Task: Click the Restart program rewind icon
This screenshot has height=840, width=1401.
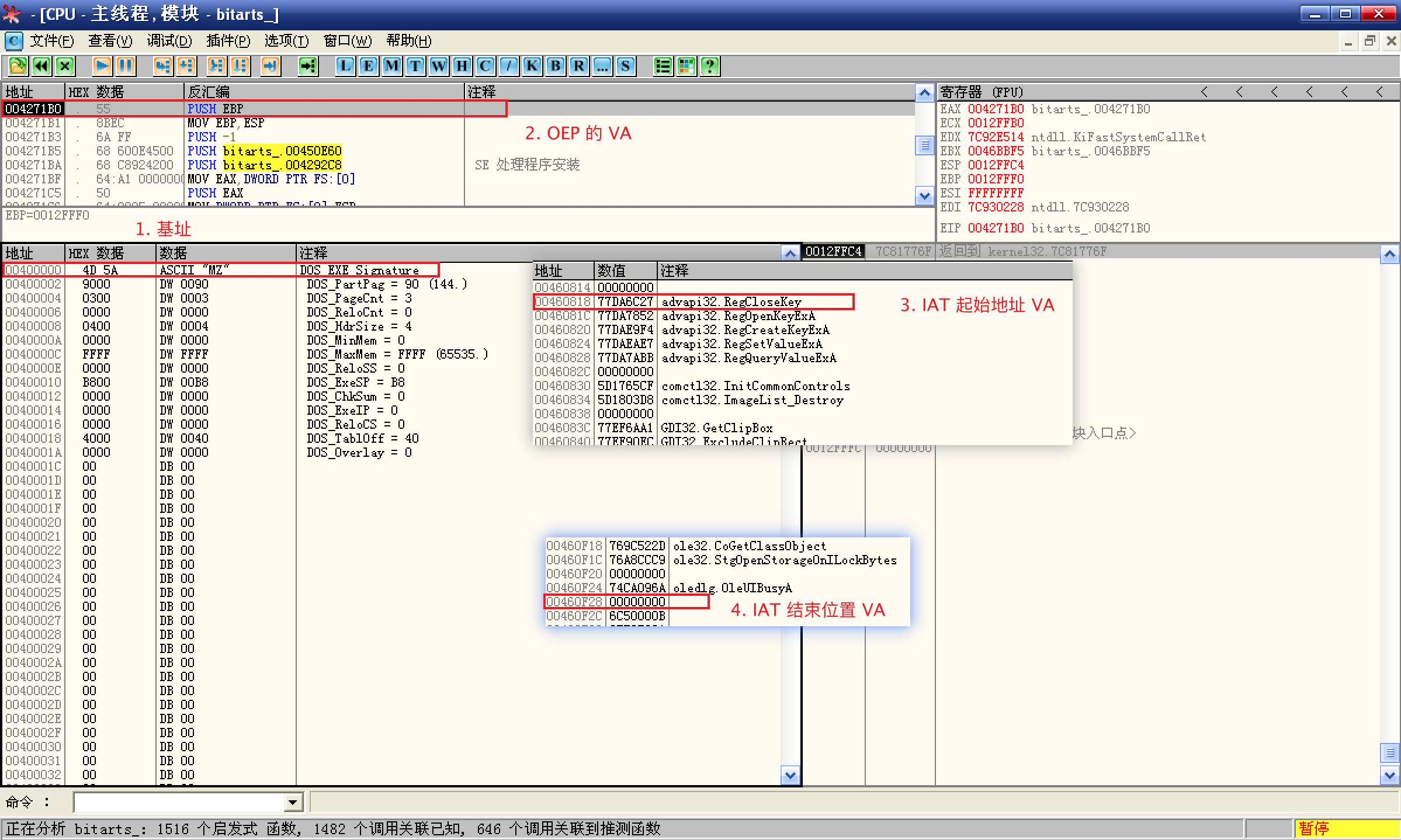Action: point(41,66)
